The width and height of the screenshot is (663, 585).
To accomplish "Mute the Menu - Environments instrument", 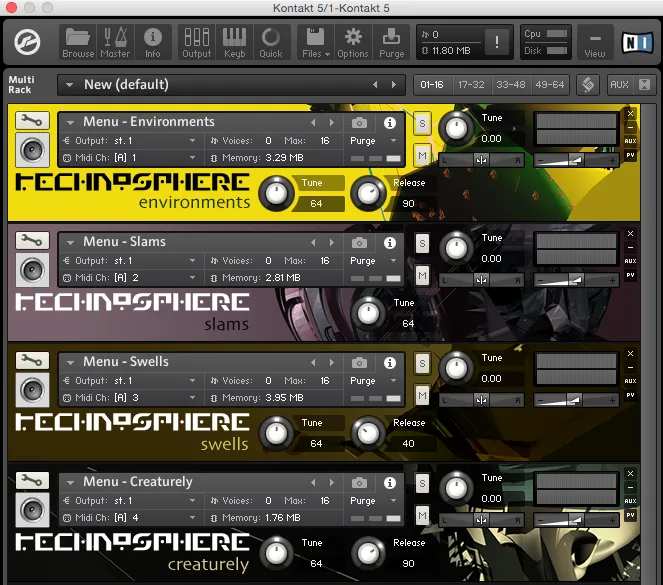I will pyautogui.click(x=422, y=156).
